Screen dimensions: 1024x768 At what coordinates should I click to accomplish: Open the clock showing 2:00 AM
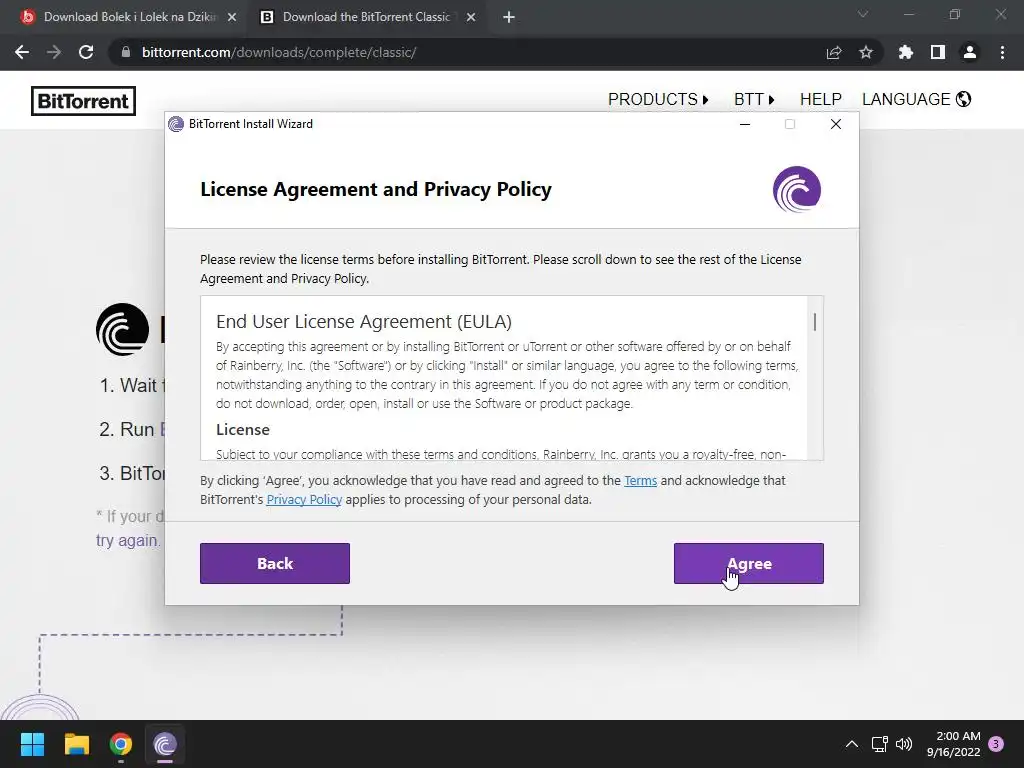[x=953, y=744]
